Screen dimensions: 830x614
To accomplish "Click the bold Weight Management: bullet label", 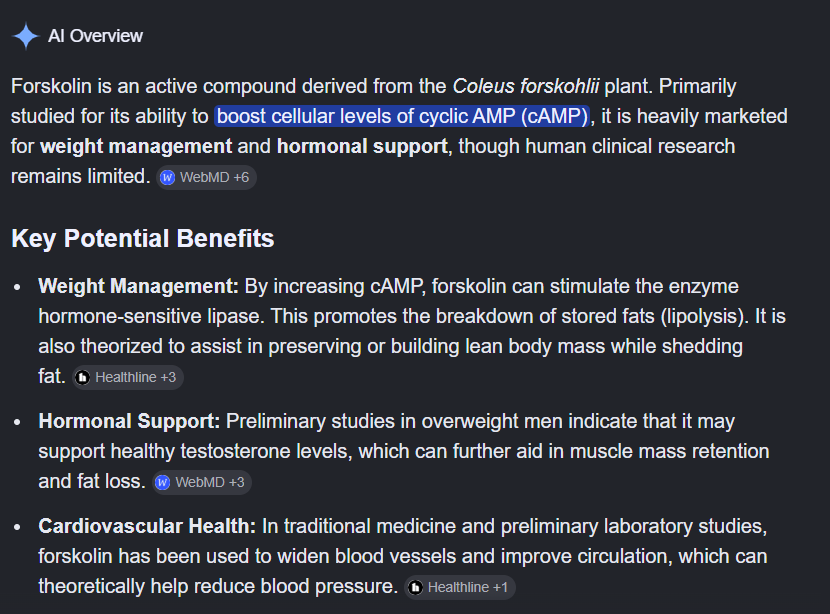I will [139, 286].
